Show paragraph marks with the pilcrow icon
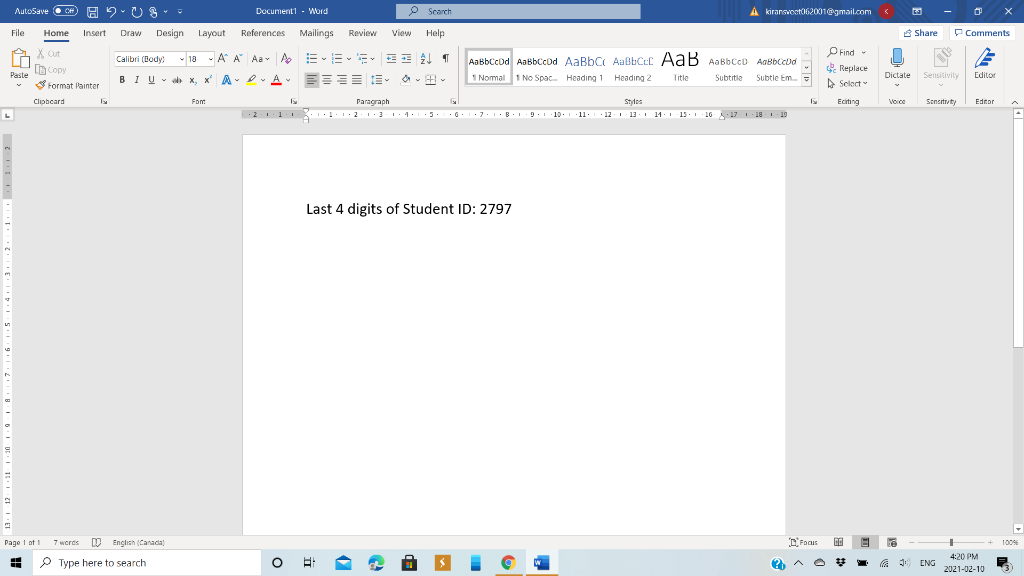This screenshot has width=1024, height=576. tap(446, 58)
